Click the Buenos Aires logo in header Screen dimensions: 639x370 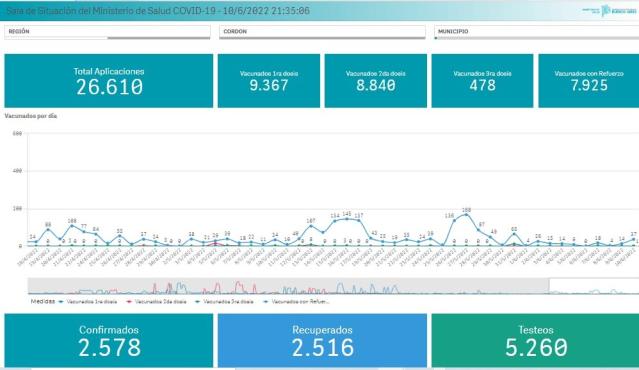tap(610, 11)
